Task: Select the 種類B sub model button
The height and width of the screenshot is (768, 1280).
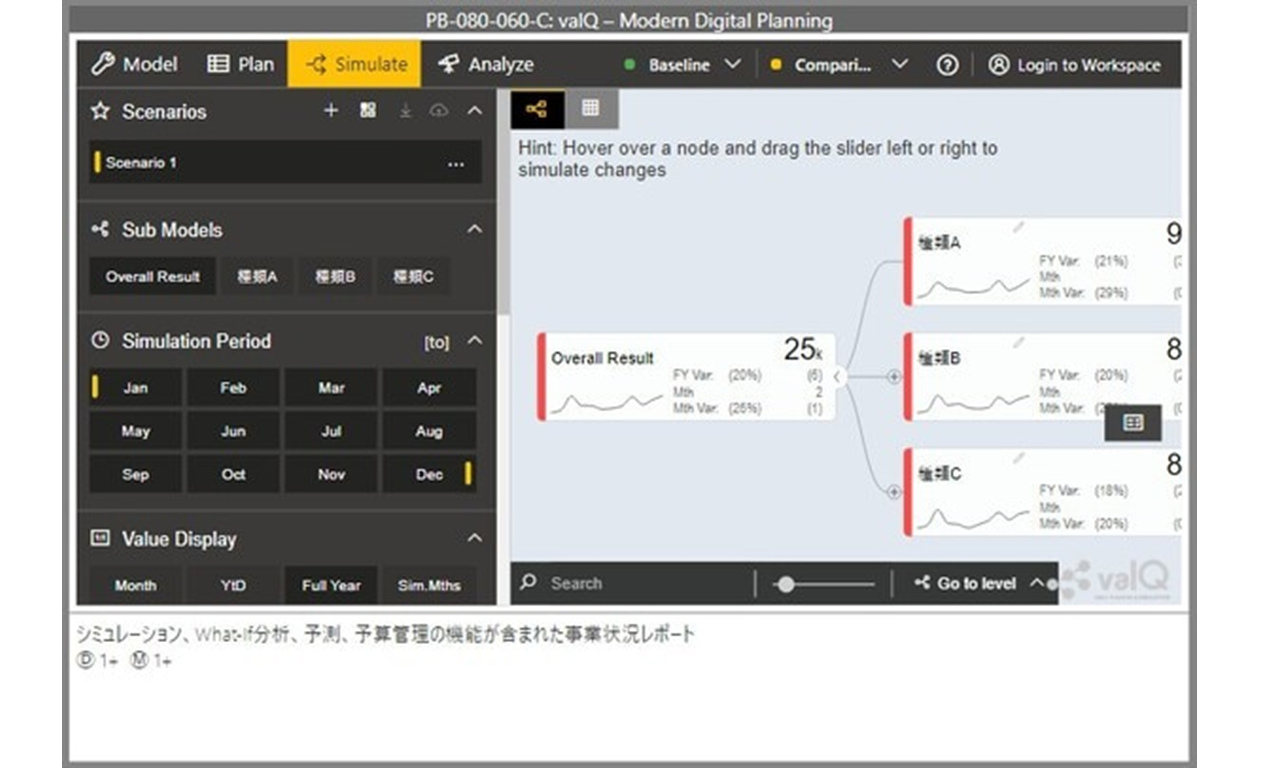Action: [335, 277]
